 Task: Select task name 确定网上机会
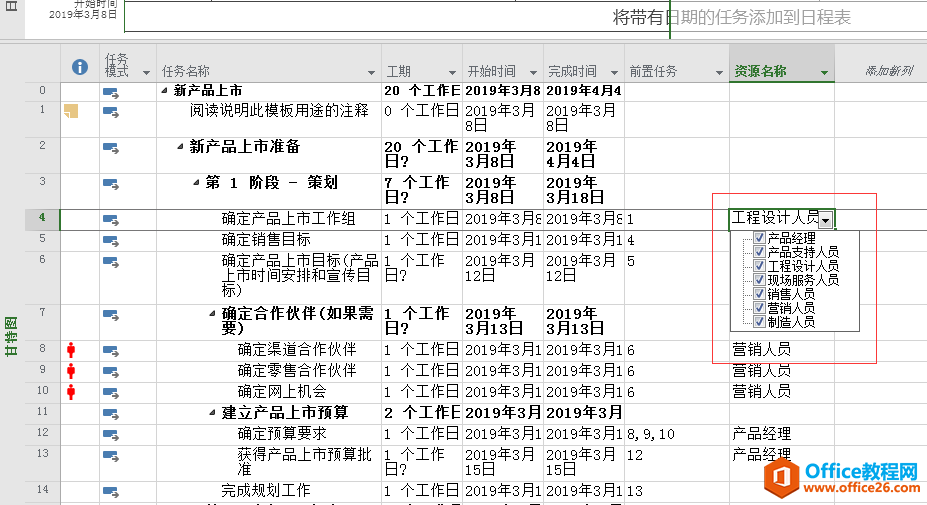click(282, 392)
